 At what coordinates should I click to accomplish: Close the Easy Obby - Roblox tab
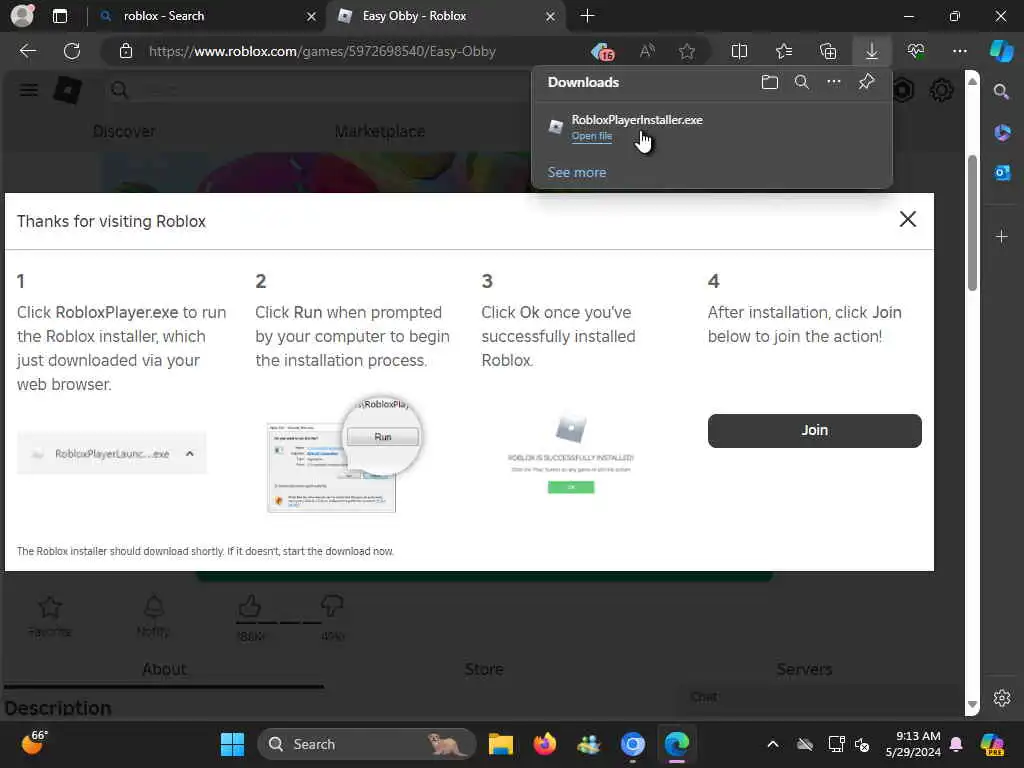coord(550,16)
